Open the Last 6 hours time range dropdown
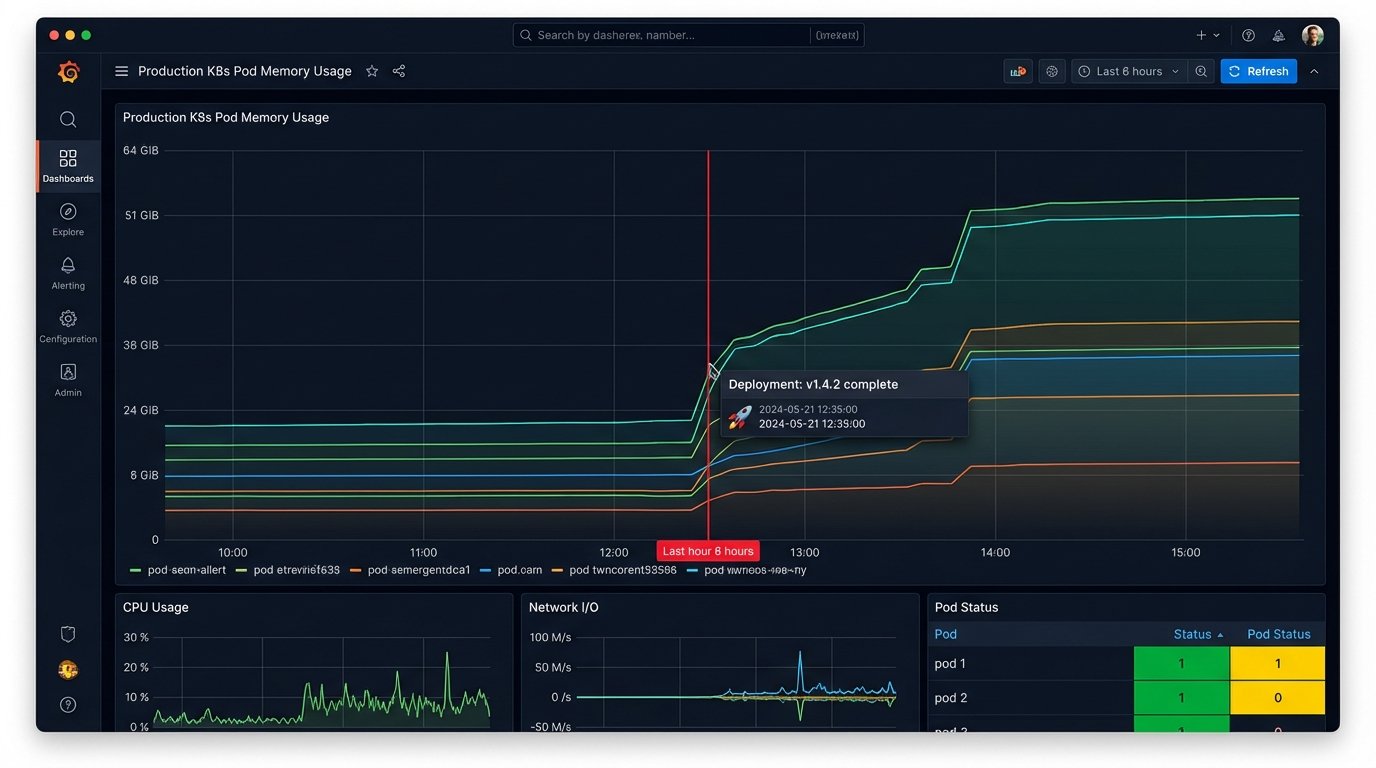1376x768 pixels. coord(1128,71)
